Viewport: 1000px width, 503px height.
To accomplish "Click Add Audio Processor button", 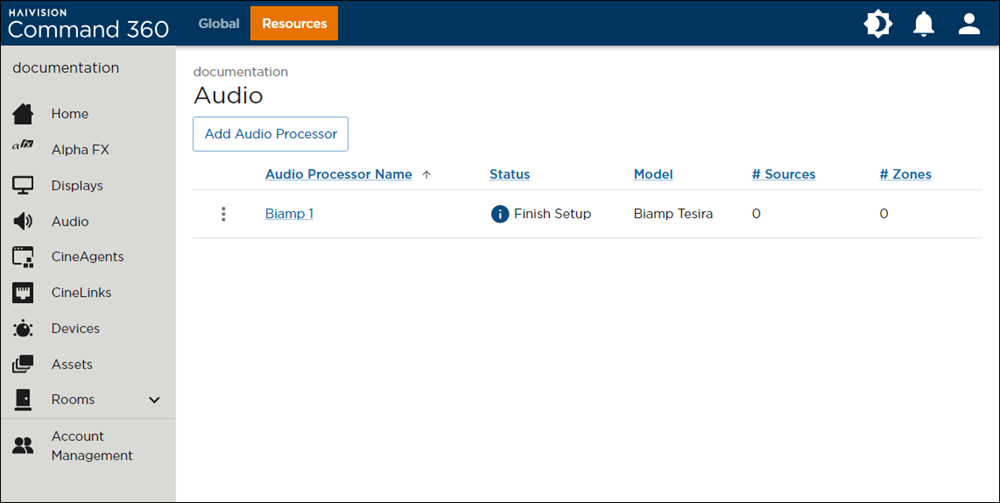I will click(x=270, y=134).
